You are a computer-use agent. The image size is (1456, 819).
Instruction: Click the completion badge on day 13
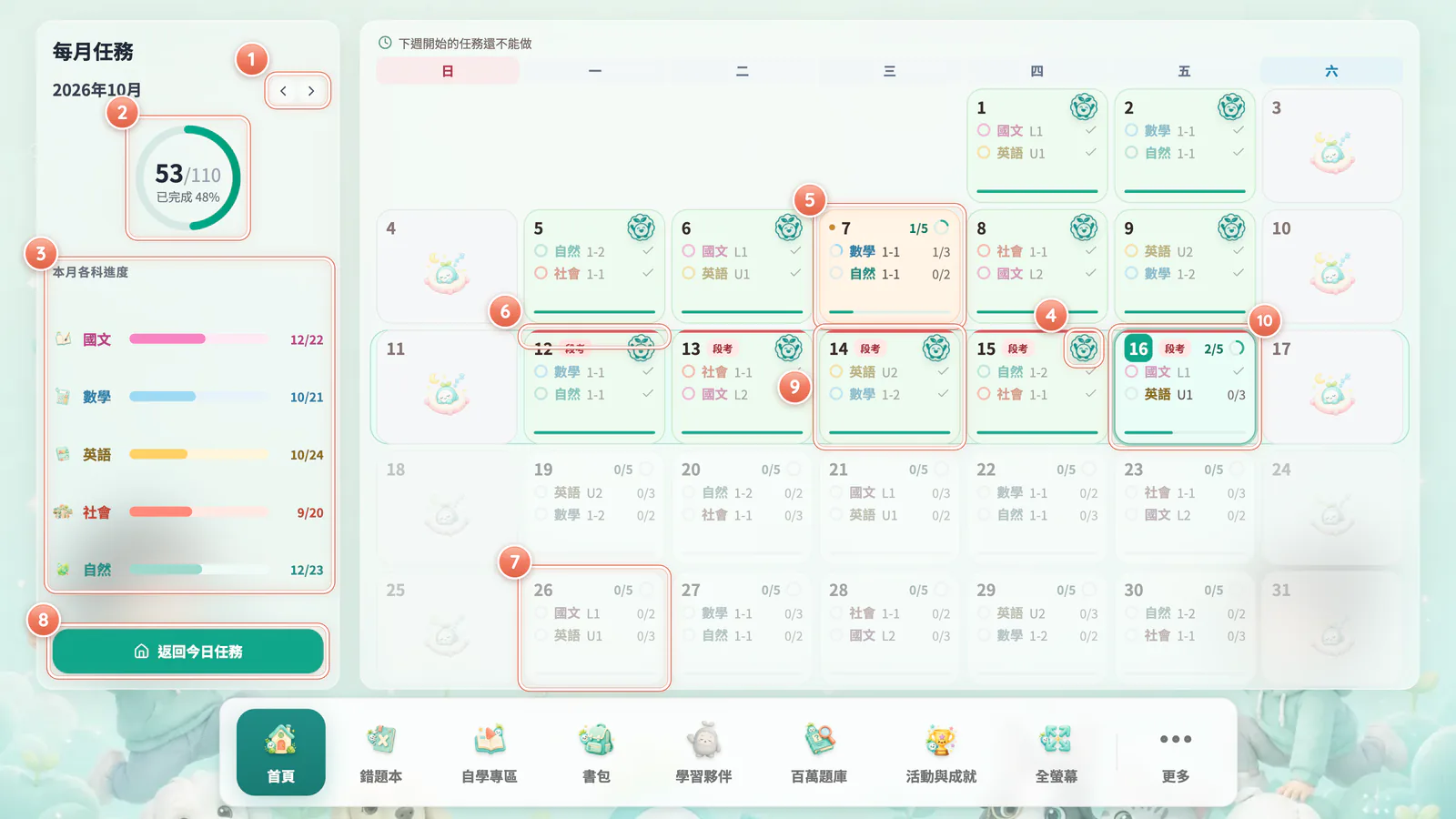[788, 349]
